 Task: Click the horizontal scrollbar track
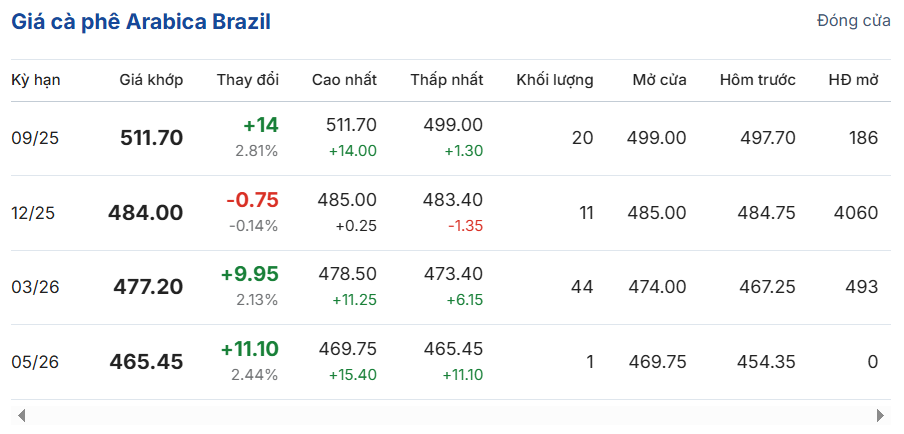pos(451,415)
